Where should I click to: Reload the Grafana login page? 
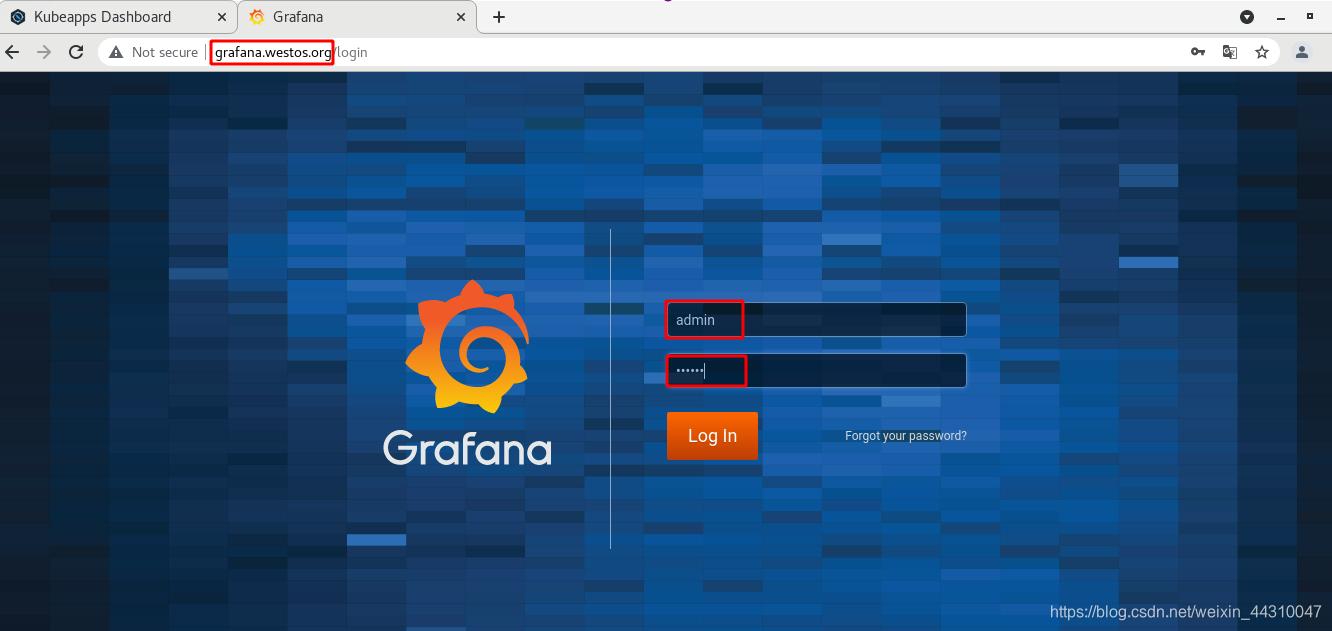pos(76,52)
